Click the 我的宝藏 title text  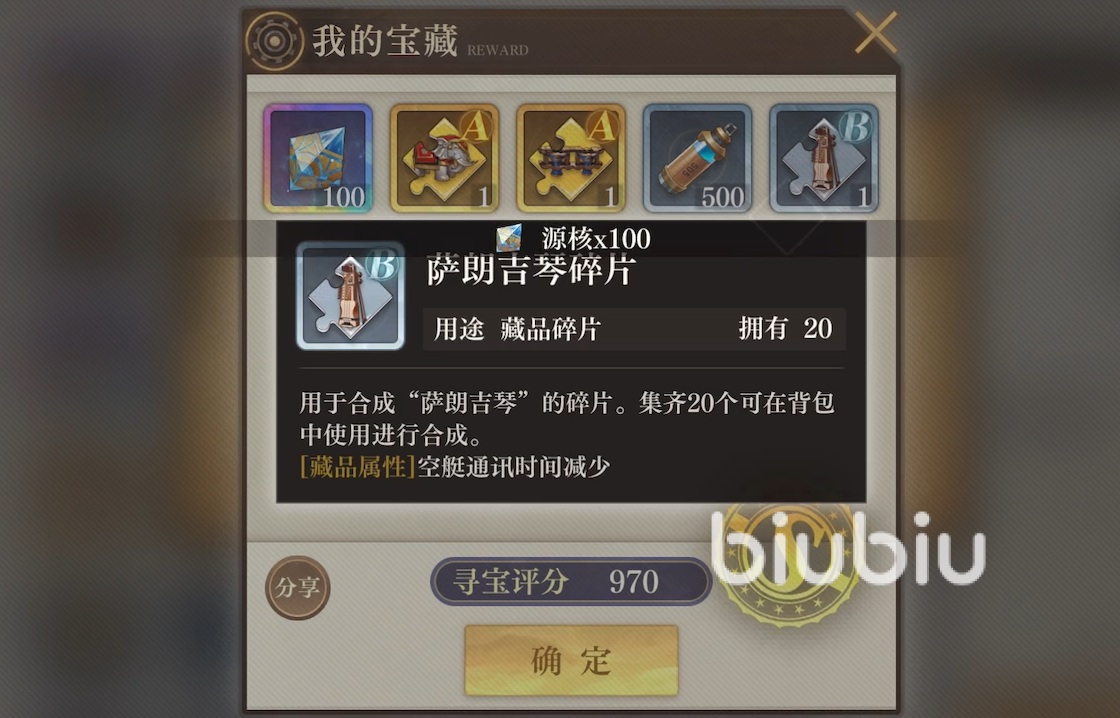click(385, 41)
